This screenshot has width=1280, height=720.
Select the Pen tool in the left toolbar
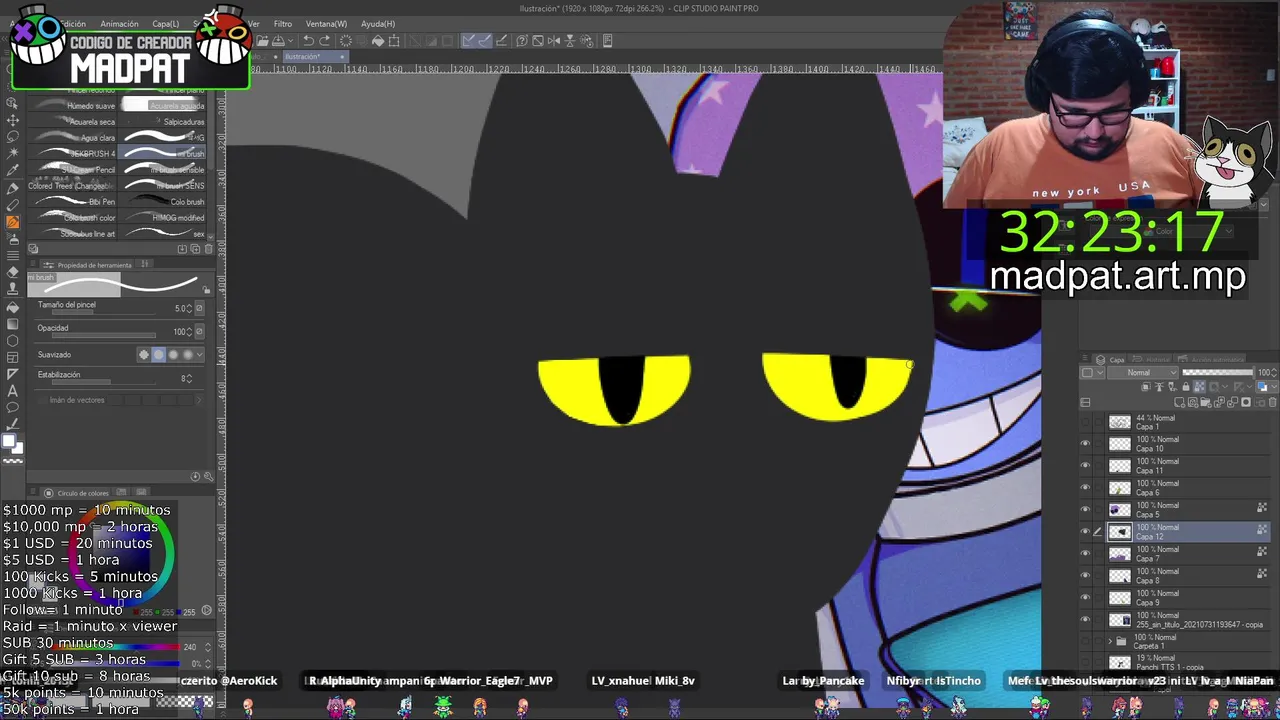(x=12, y=189)
